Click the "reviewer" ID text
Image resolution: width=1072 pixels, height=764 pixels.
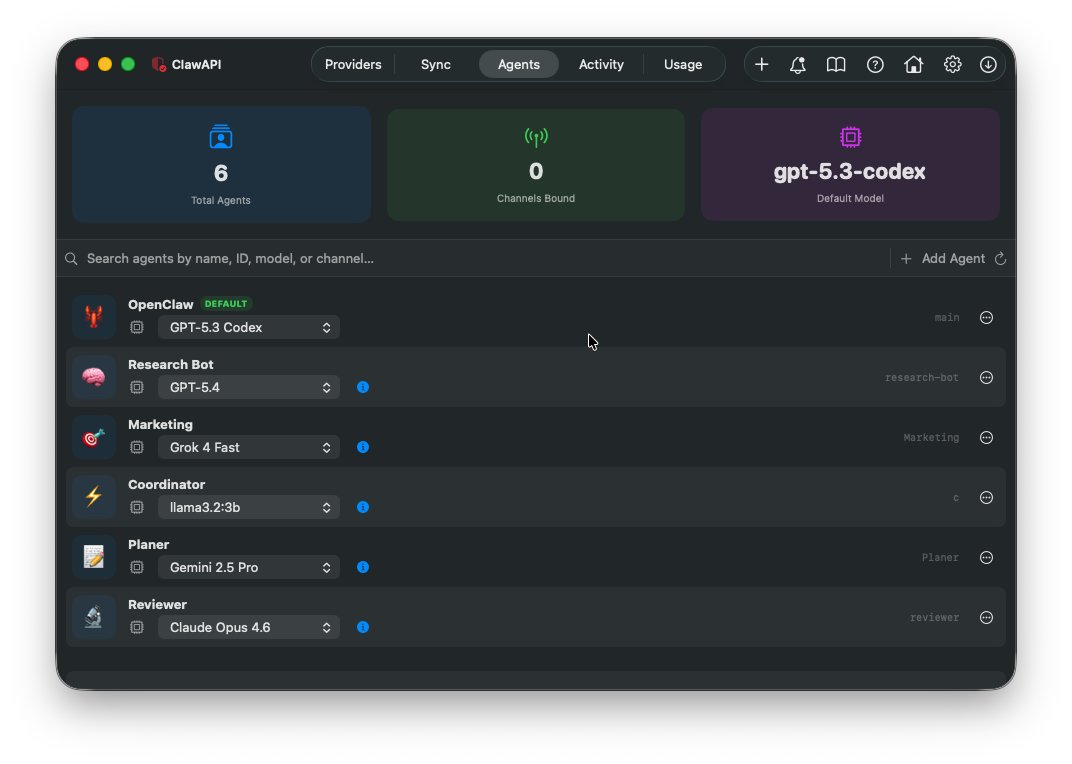934,618
